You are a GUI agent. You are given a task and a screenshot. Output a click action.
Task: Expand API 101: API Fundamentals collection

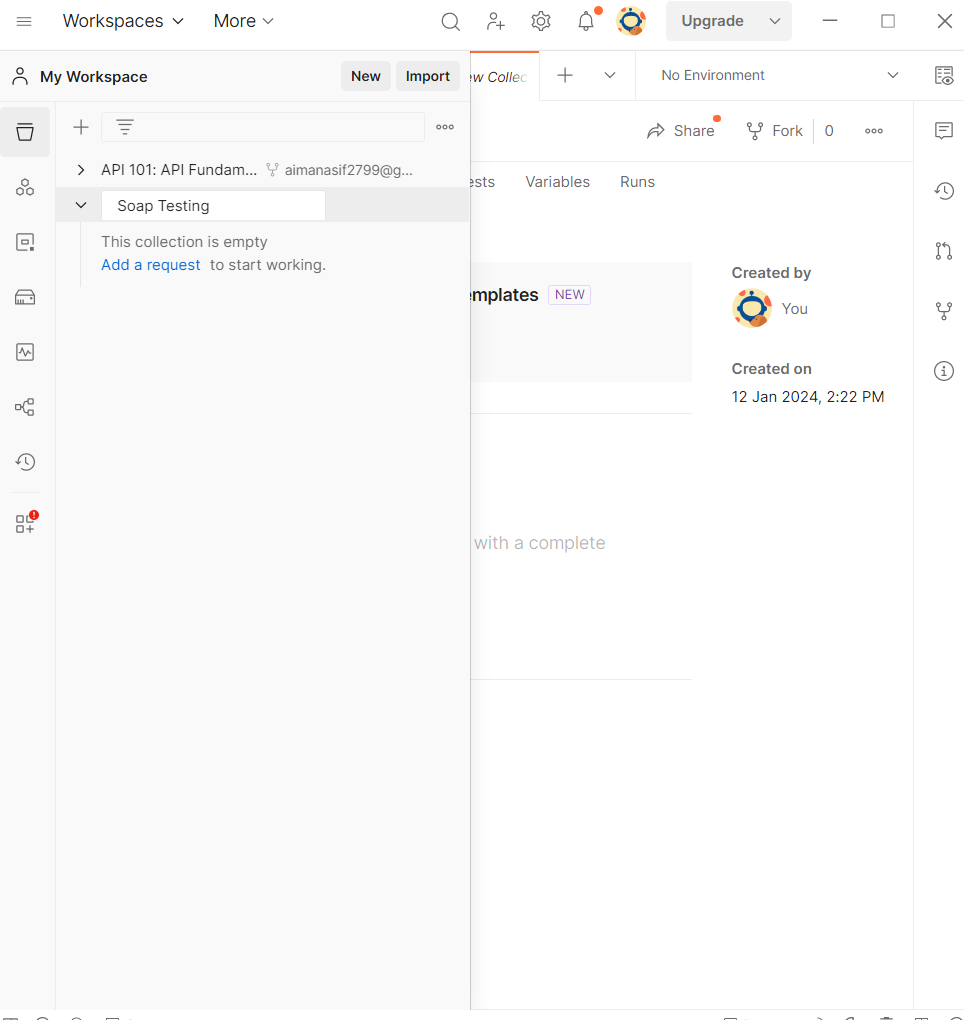[x=81, y=170]
